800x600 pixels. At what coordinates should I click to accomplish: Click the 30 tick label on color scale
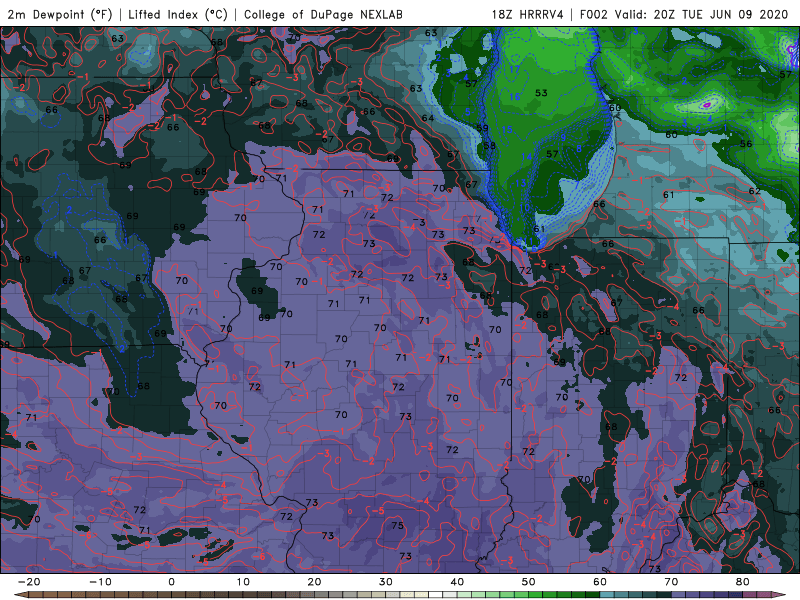[386, 582]
